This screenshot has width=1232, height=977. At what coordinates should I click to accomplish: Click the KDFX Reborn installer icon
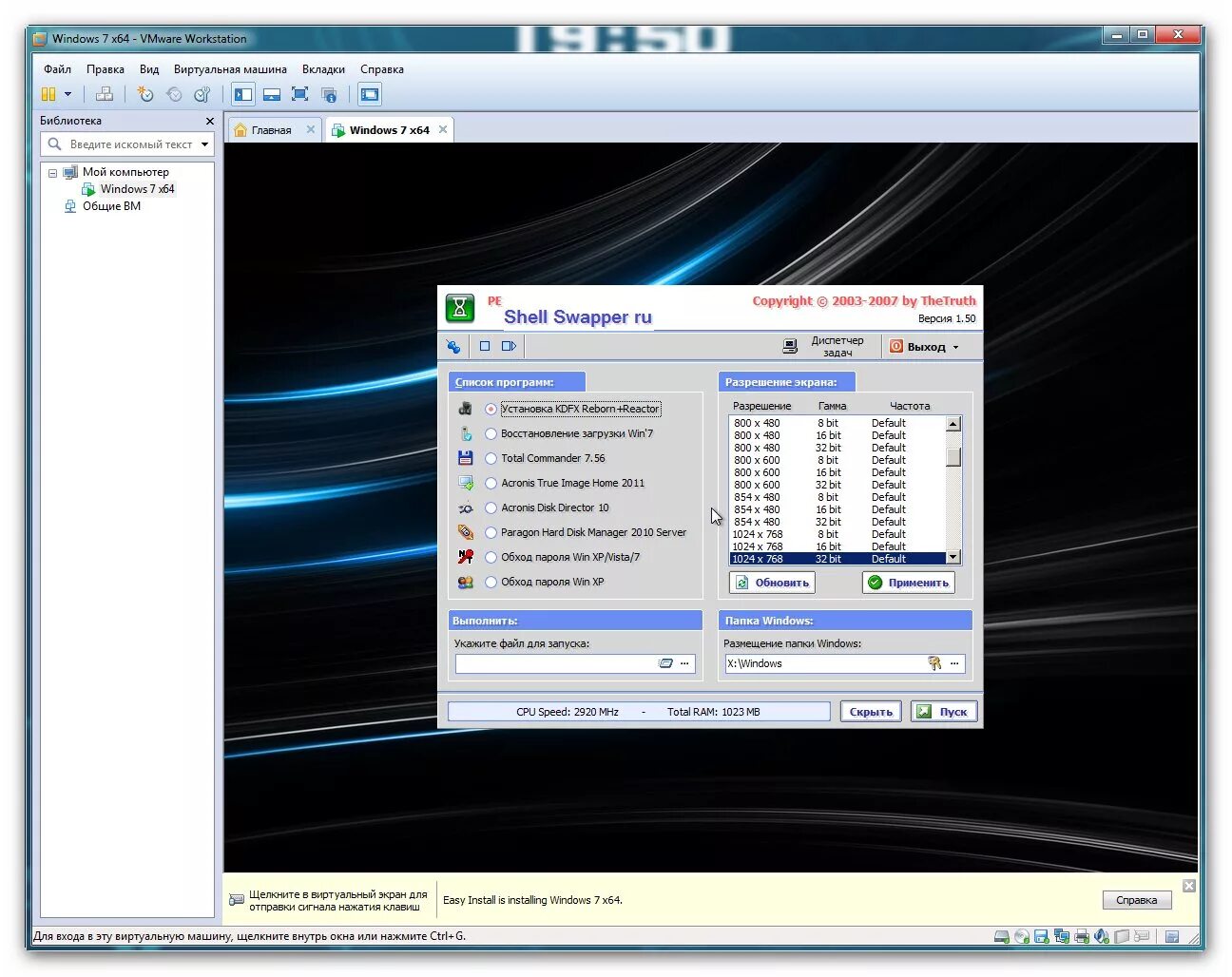click(x=465, y=409)
